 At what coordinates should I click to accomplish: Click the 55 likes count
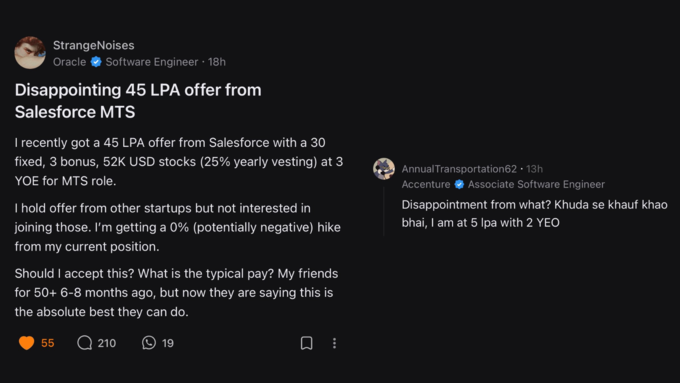click(x=48, y=343)
